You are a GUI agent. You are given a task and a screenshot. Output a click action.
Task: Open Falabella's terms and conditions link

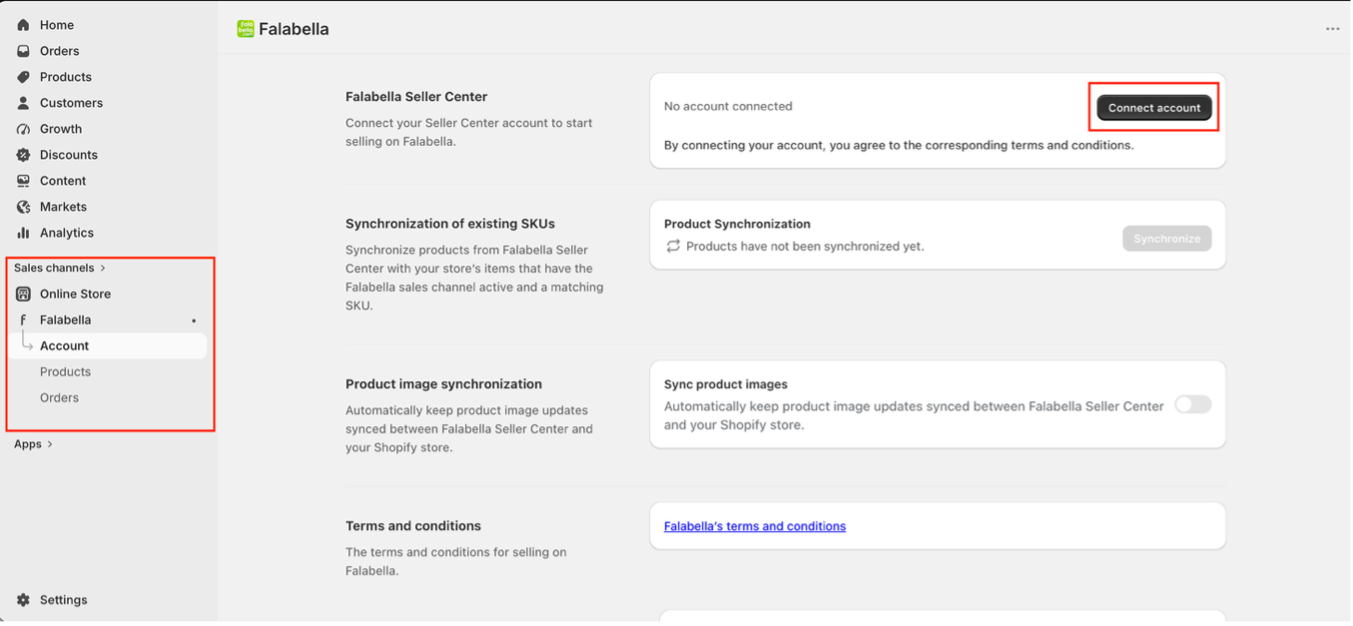(755, 526)
